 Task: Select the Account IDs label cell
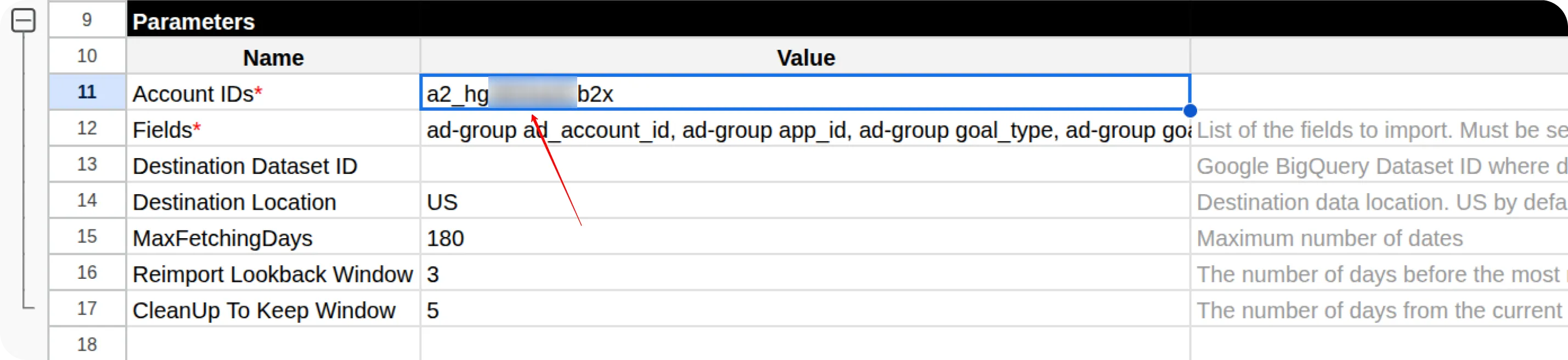coord(273,93)
